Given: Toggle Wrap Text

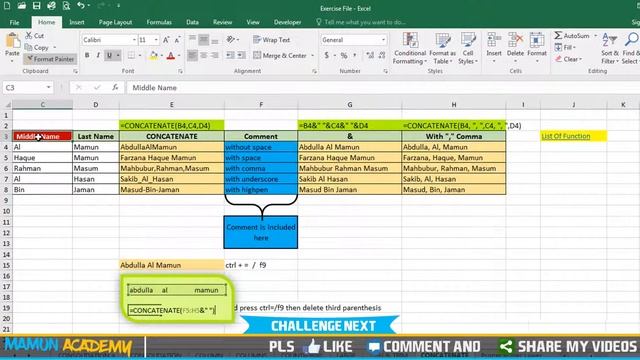Looking at the screenshot, I should click(x=271, y=40).
